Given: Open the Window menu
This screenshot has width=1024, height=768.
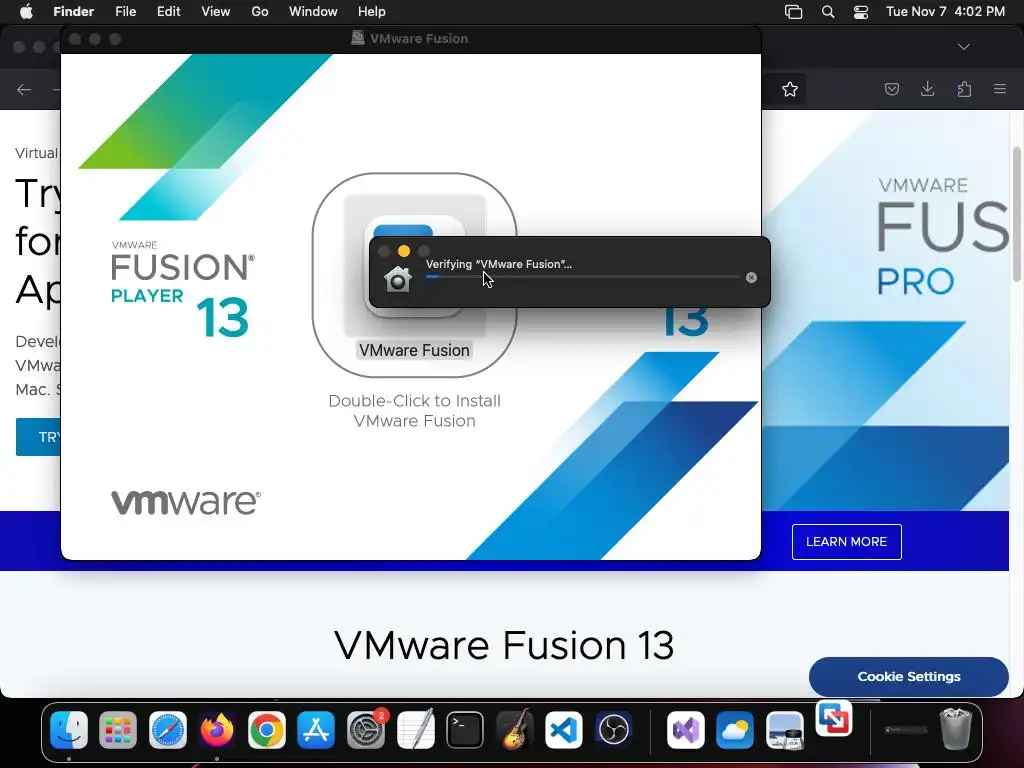Looking at the screenshot, I should 313,12.
